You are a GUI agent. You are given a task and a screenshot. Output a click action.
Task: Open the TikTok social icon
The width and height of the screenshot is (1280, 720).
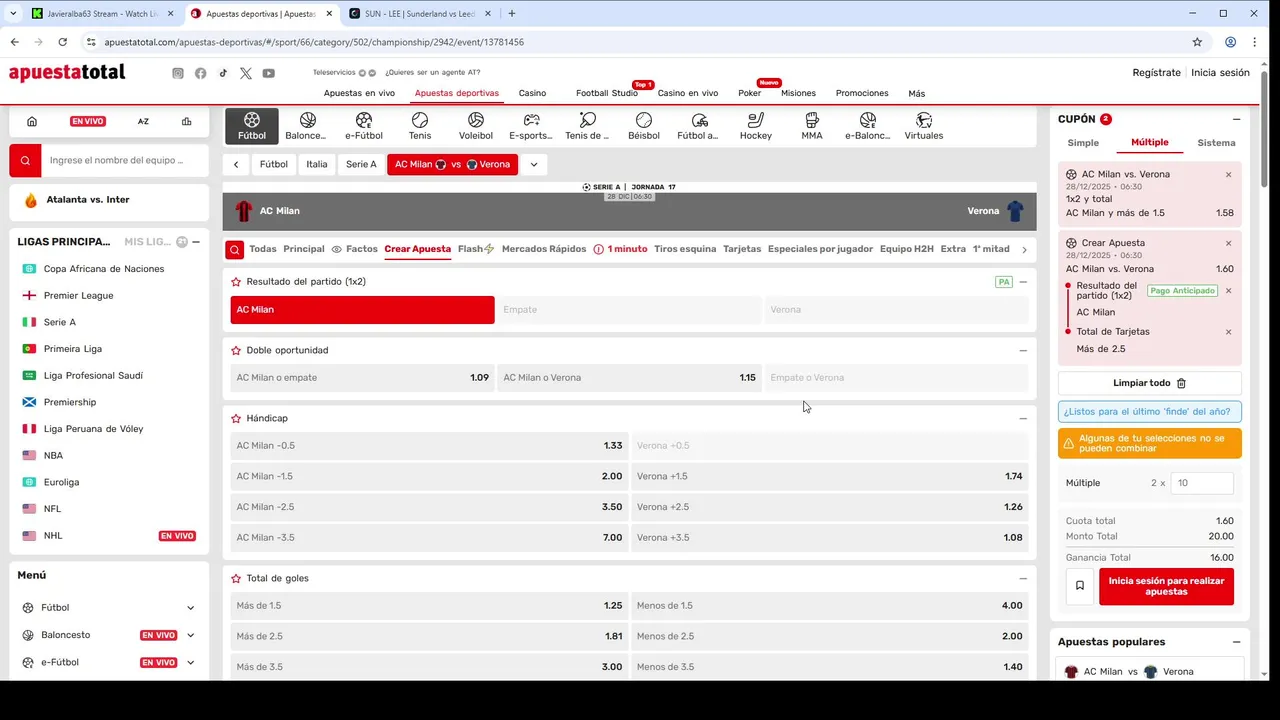[223, 73]
